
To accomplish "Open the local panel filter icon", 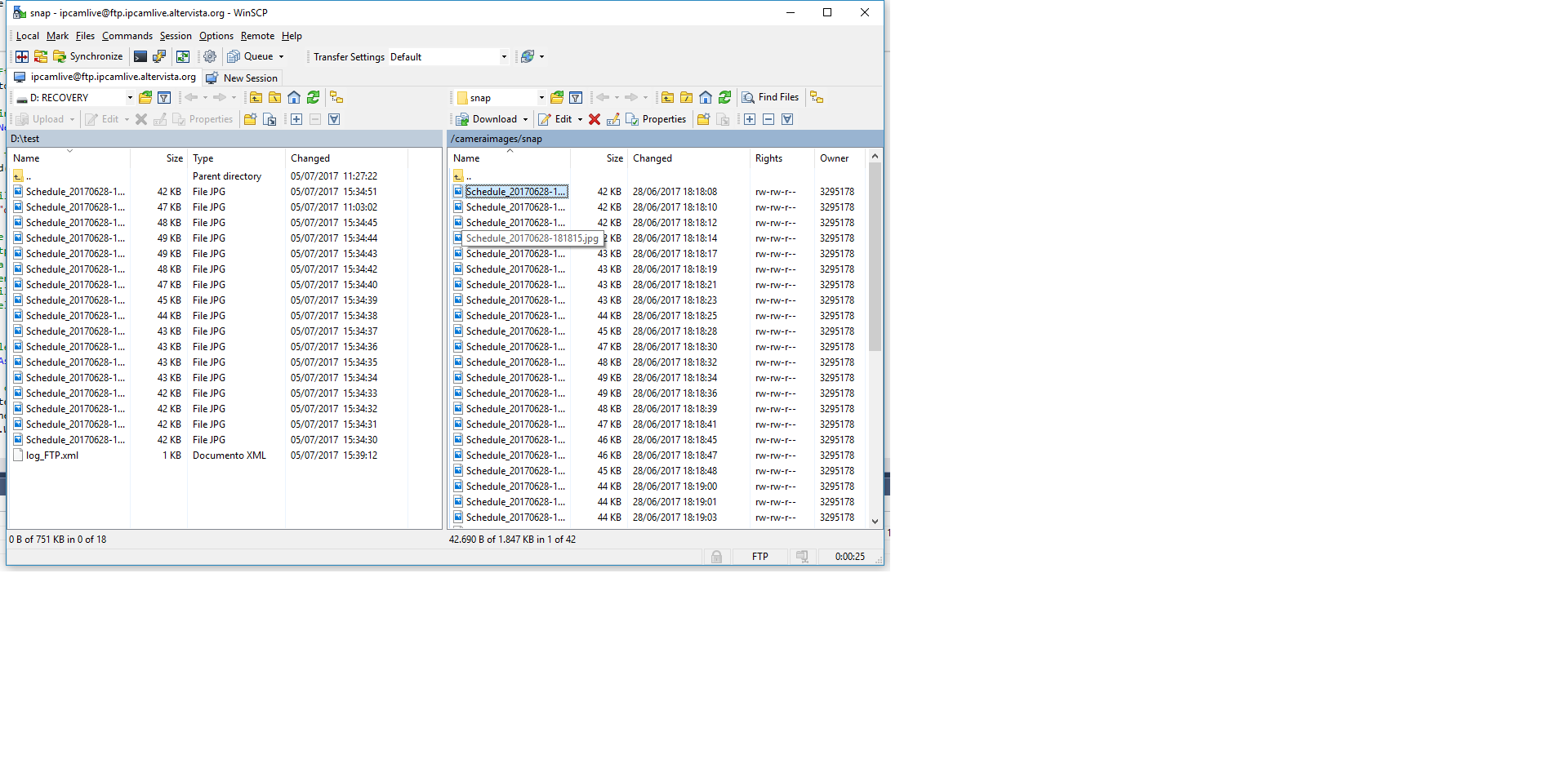I will 164,97.
